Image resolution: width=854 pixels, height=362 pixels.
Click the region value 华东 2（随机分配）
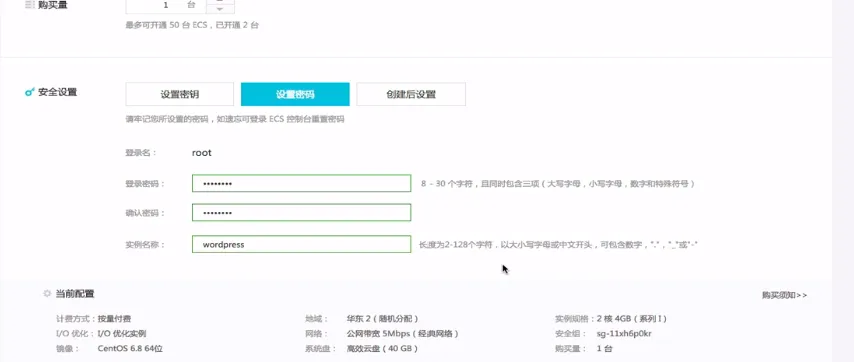382,319
